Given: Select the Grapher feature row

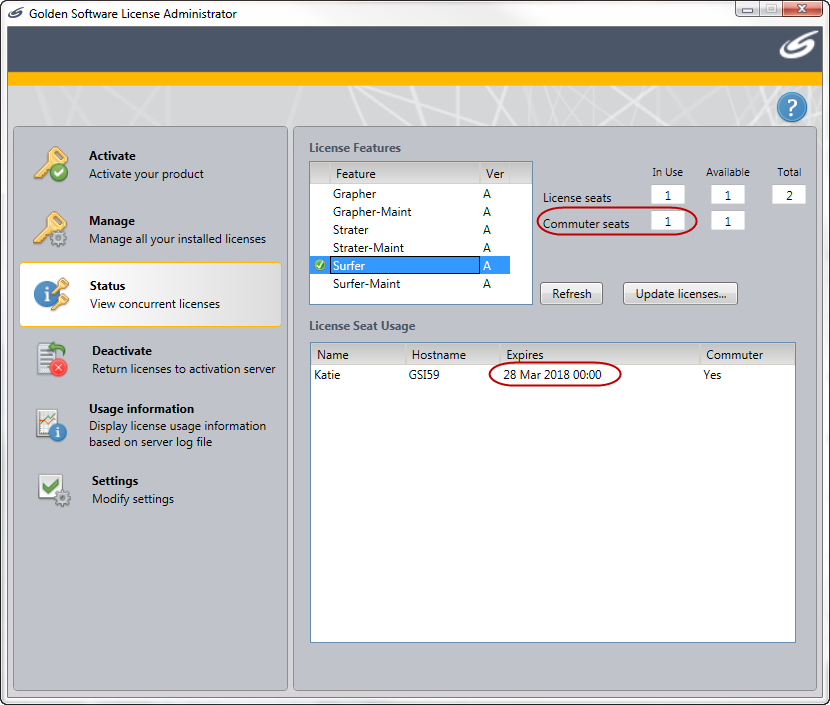Looking at the screenshot, I should coord(410,194).
